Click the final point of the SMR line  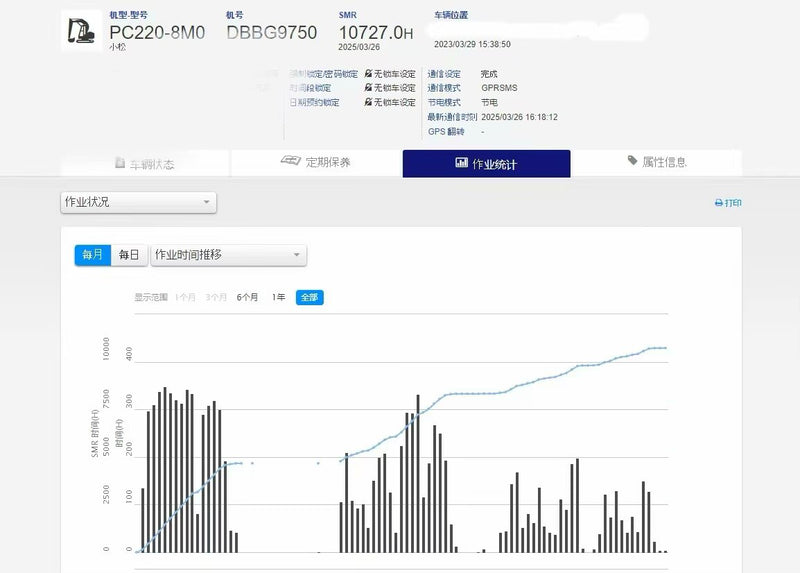(x=665, y=348)
